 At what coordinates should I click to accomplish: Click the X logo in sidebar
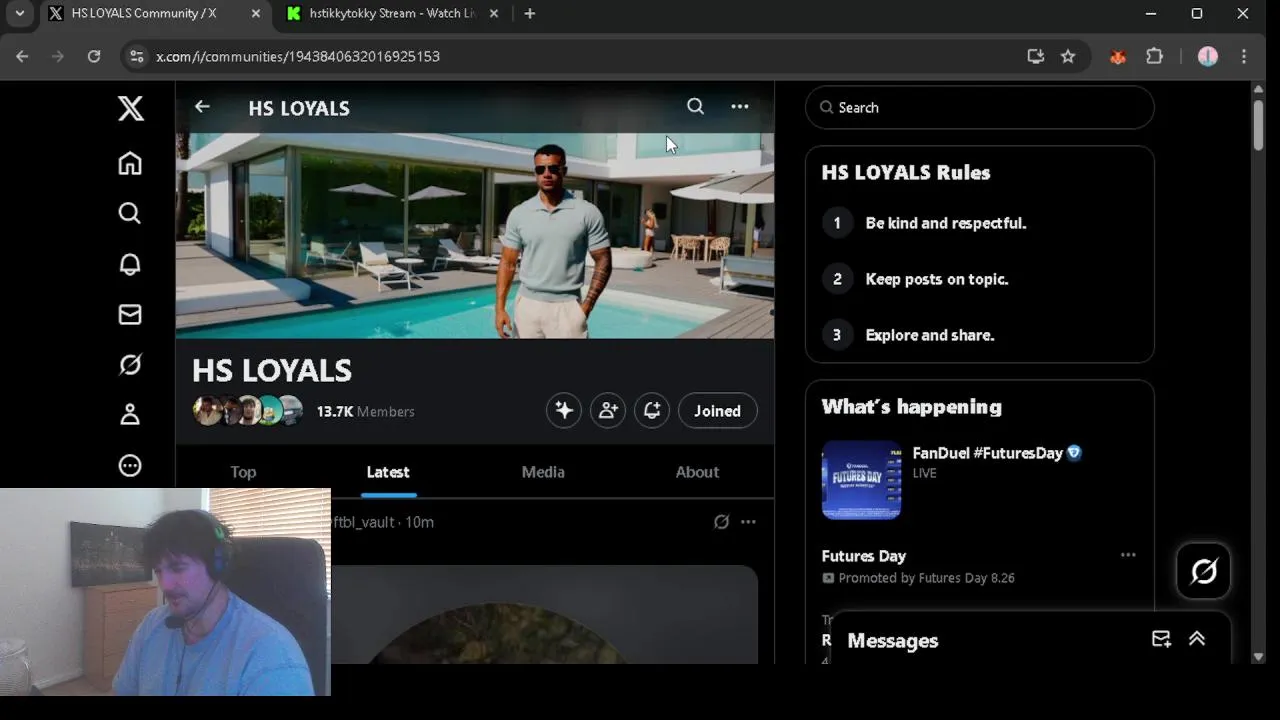click(x=130, y=108)
